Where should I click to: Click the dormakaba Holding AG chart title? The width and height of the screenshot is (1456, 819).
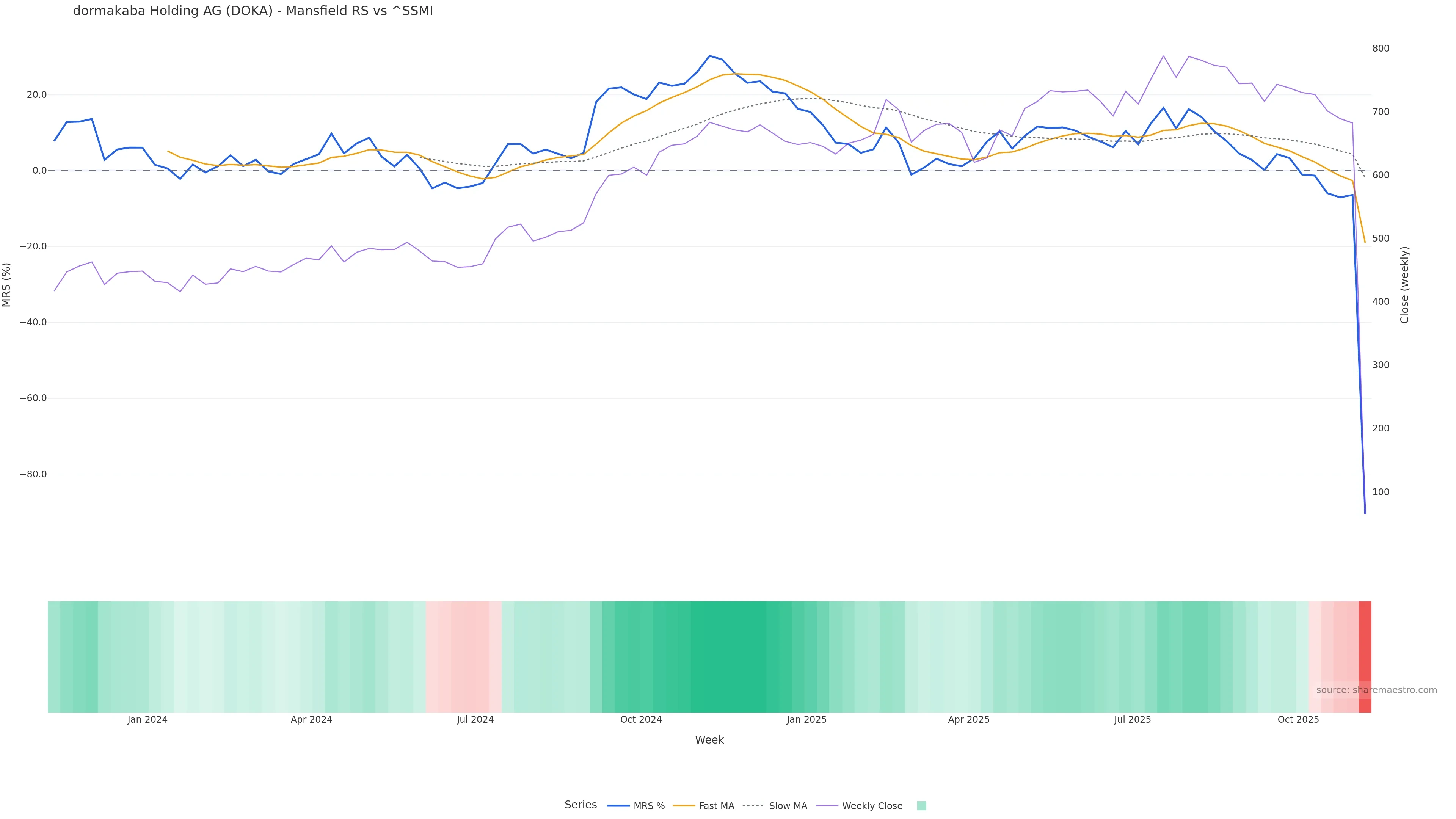pos(253,11)
